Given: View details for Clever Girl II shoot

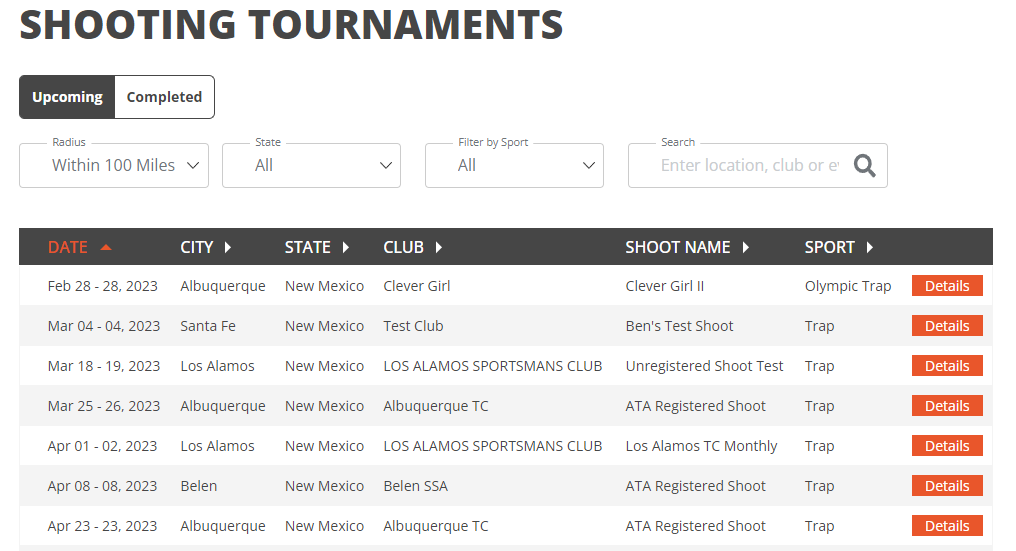Looking at the screenshot, I should point(947,286).
